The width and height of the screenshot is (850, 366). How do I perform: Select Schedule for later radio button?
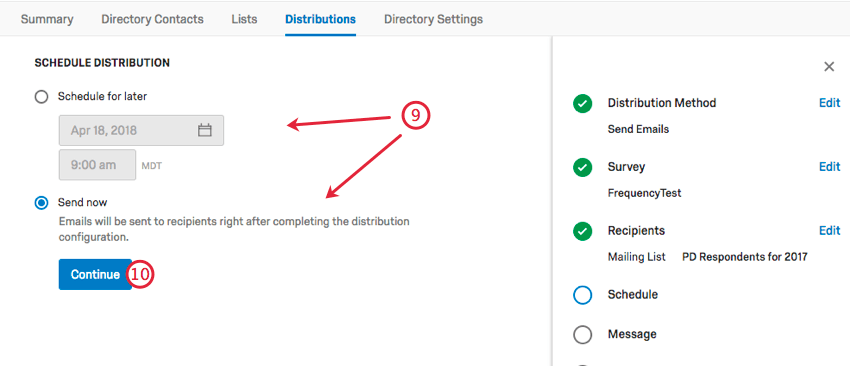41,97
